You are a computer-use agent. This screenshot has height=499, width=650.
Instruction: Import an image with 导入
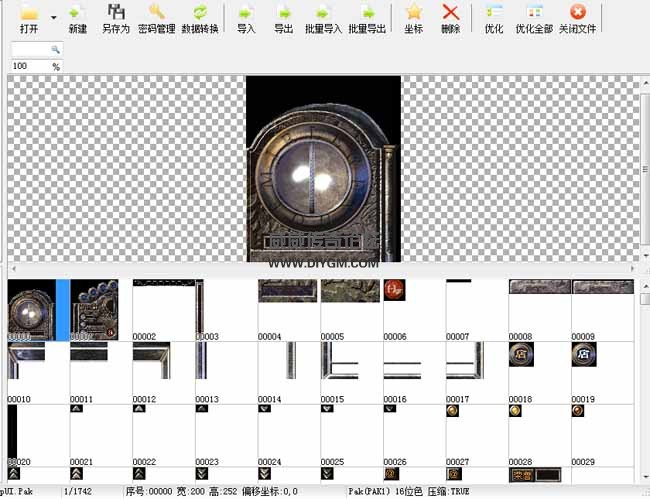(x=246, y=19)
